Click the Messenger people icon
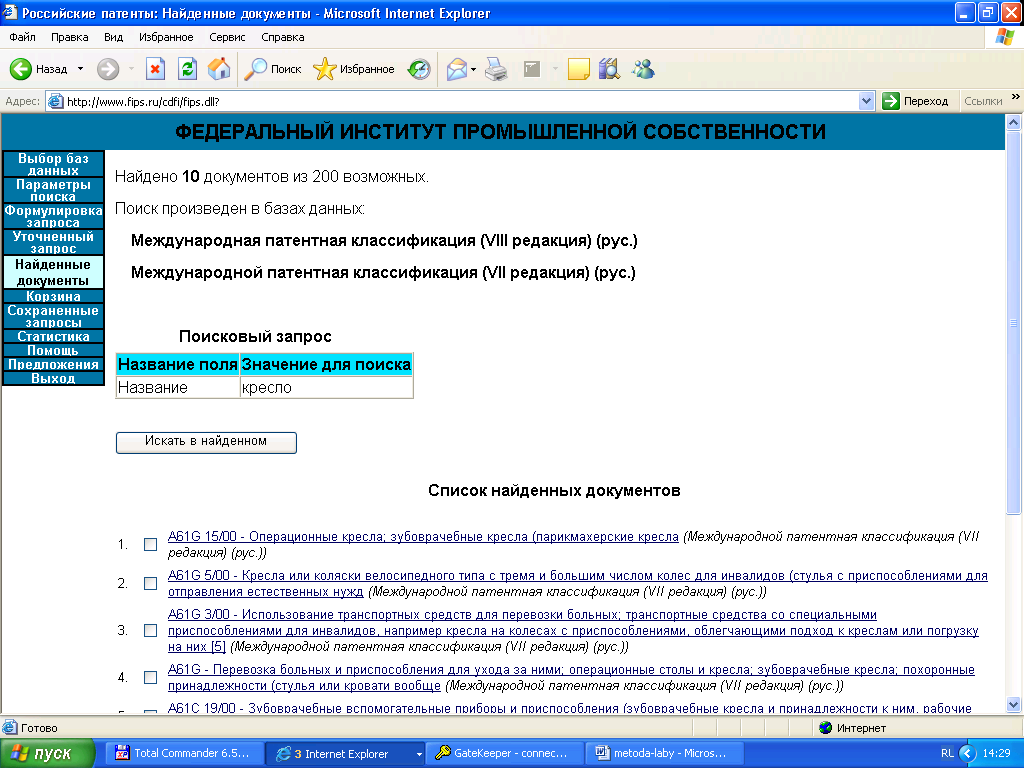The image size is (1024, 768). coord(643,69)
